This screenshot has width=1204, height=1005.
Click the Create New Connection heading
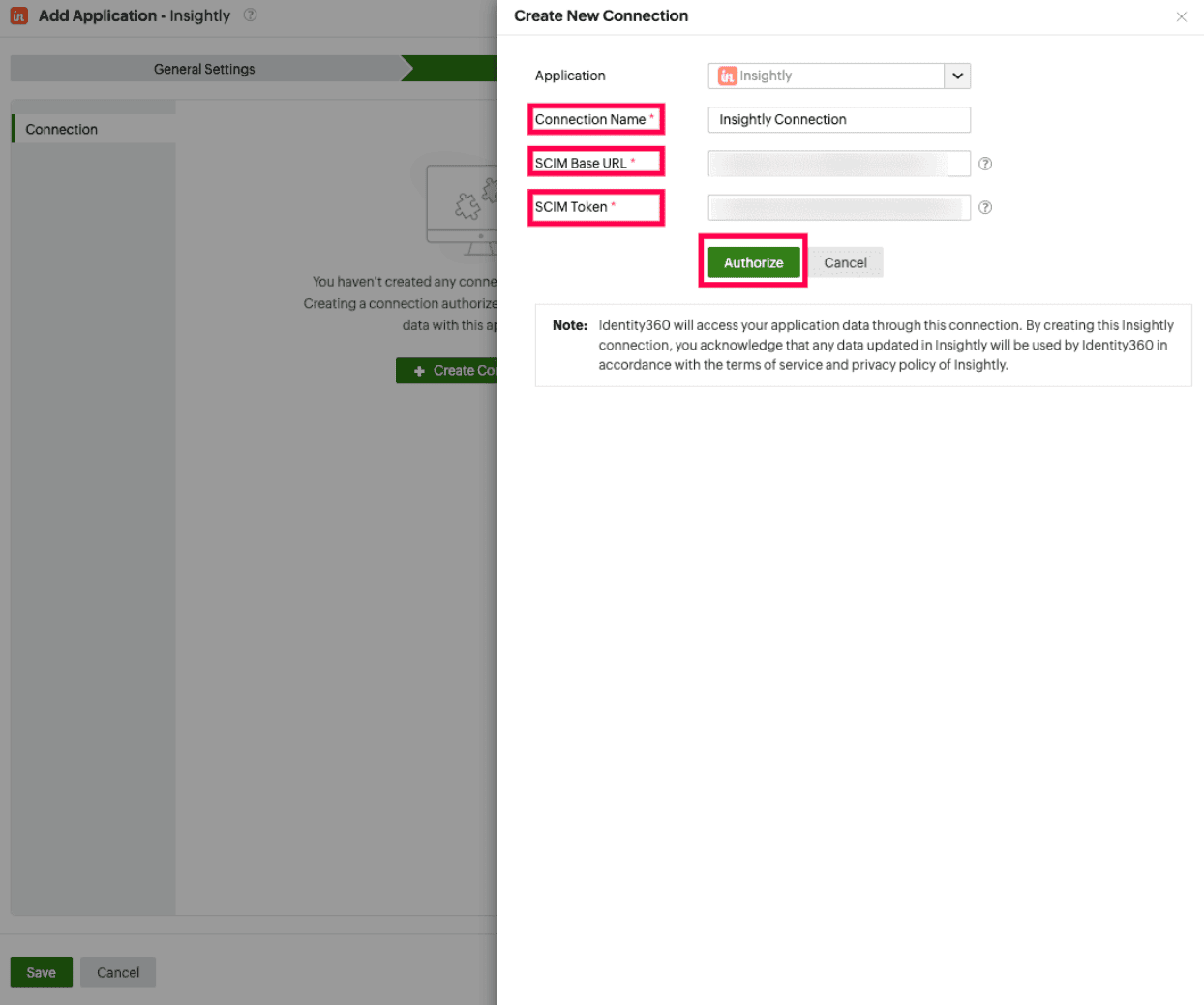pos(601,15)
